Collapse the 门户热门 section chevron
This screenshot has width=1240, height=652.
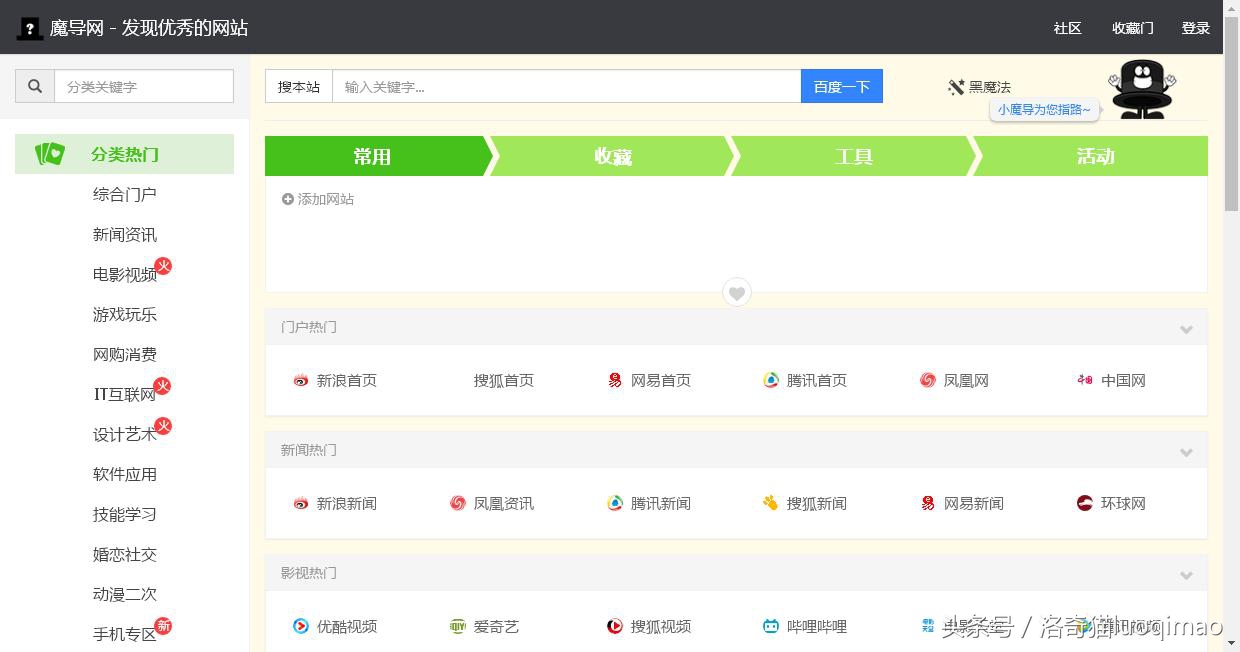click(1186, 328)
